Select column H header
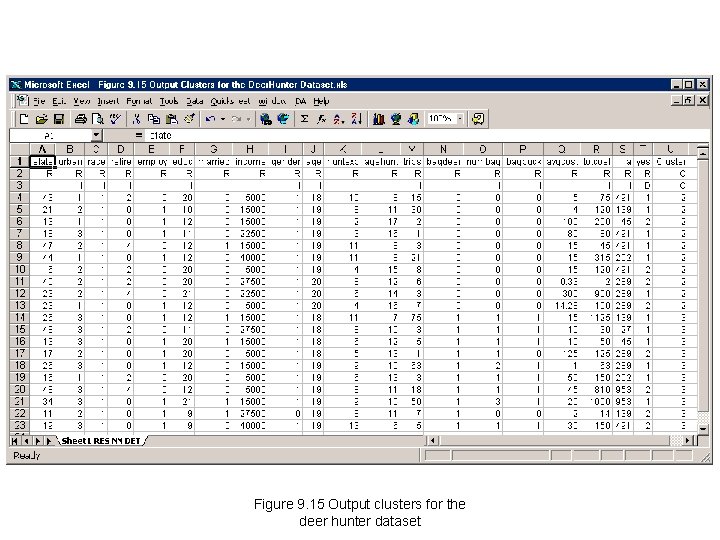The width and height of the screenshot is (720, 540). tap(250, 149)
